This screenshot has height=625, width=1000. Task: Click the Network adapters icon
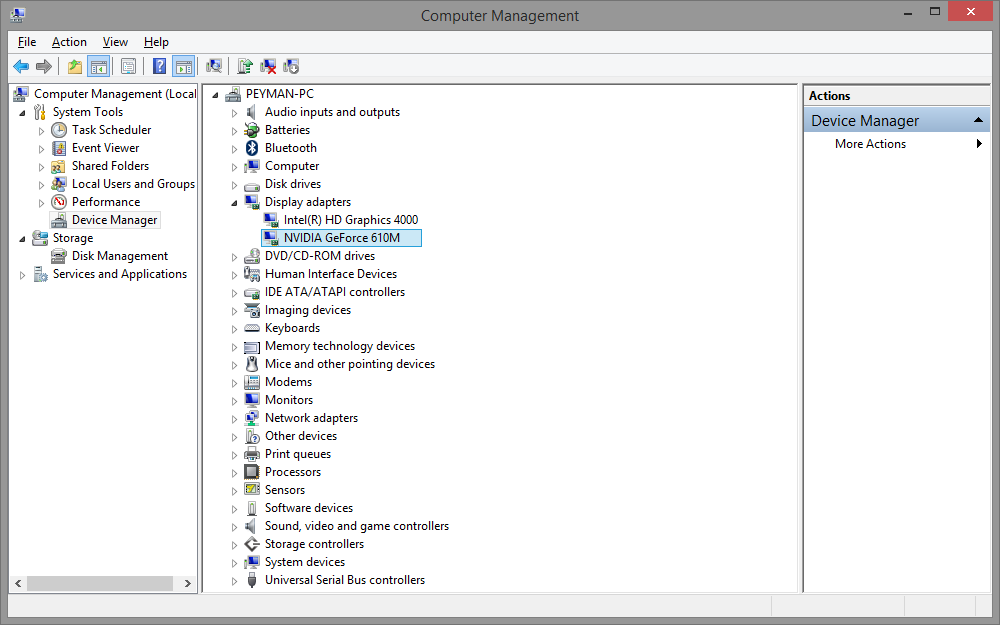coord(252,418)
